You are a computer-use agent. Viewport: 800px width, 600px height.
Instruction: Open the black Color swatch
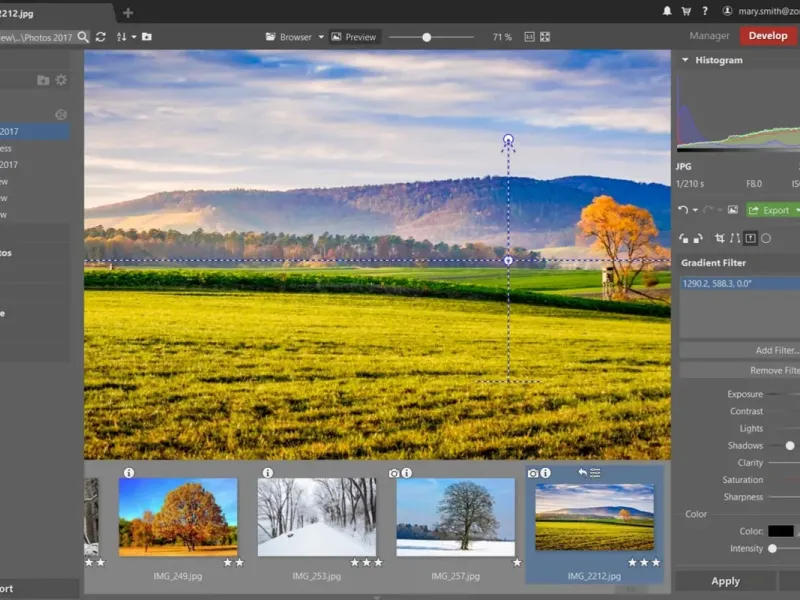coord(781,531)
